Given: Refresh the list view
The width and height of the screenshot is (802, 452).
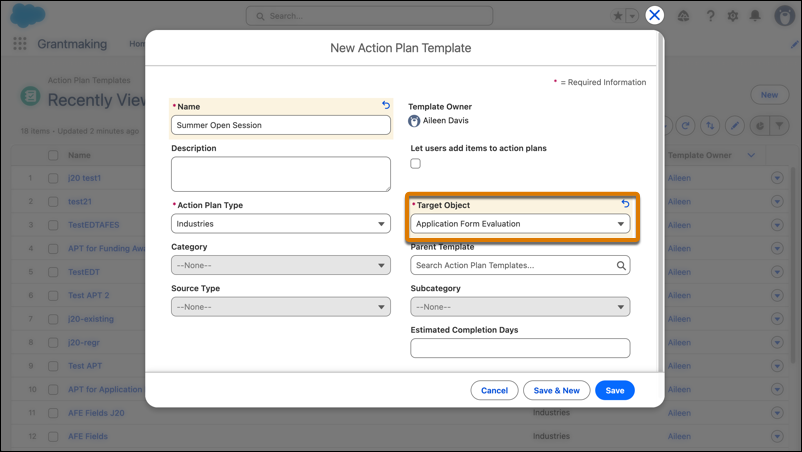Looking at the screenshot, I should click(685, 125).
